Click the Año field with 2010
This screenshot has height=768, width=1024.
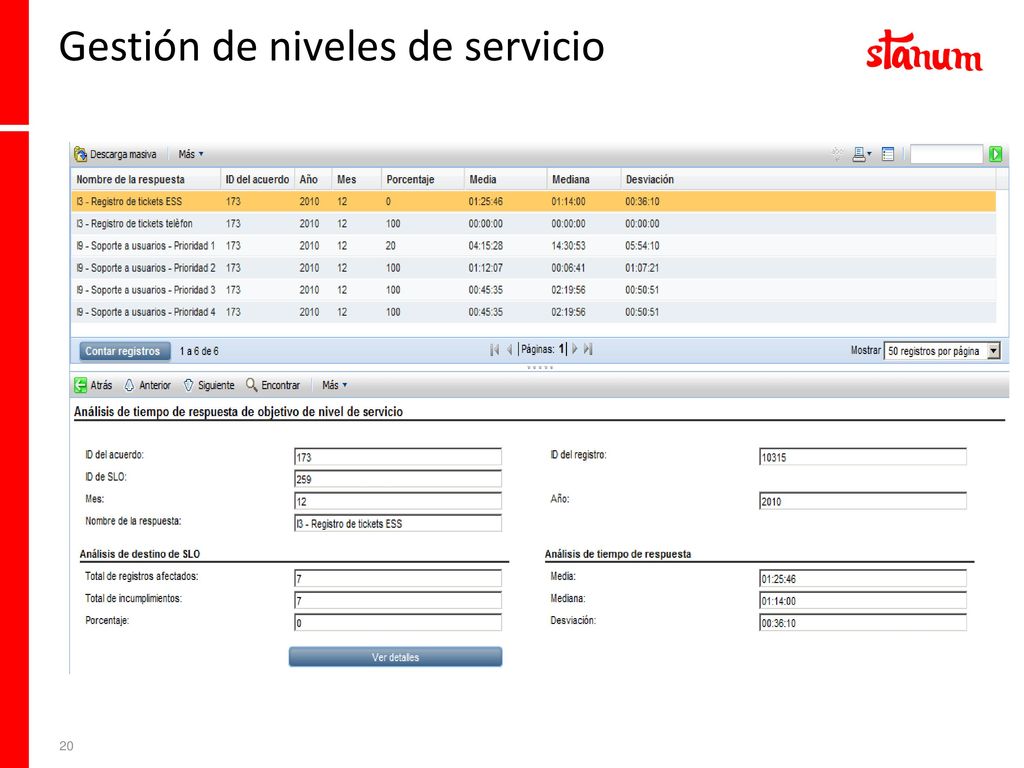coord(863,501)
